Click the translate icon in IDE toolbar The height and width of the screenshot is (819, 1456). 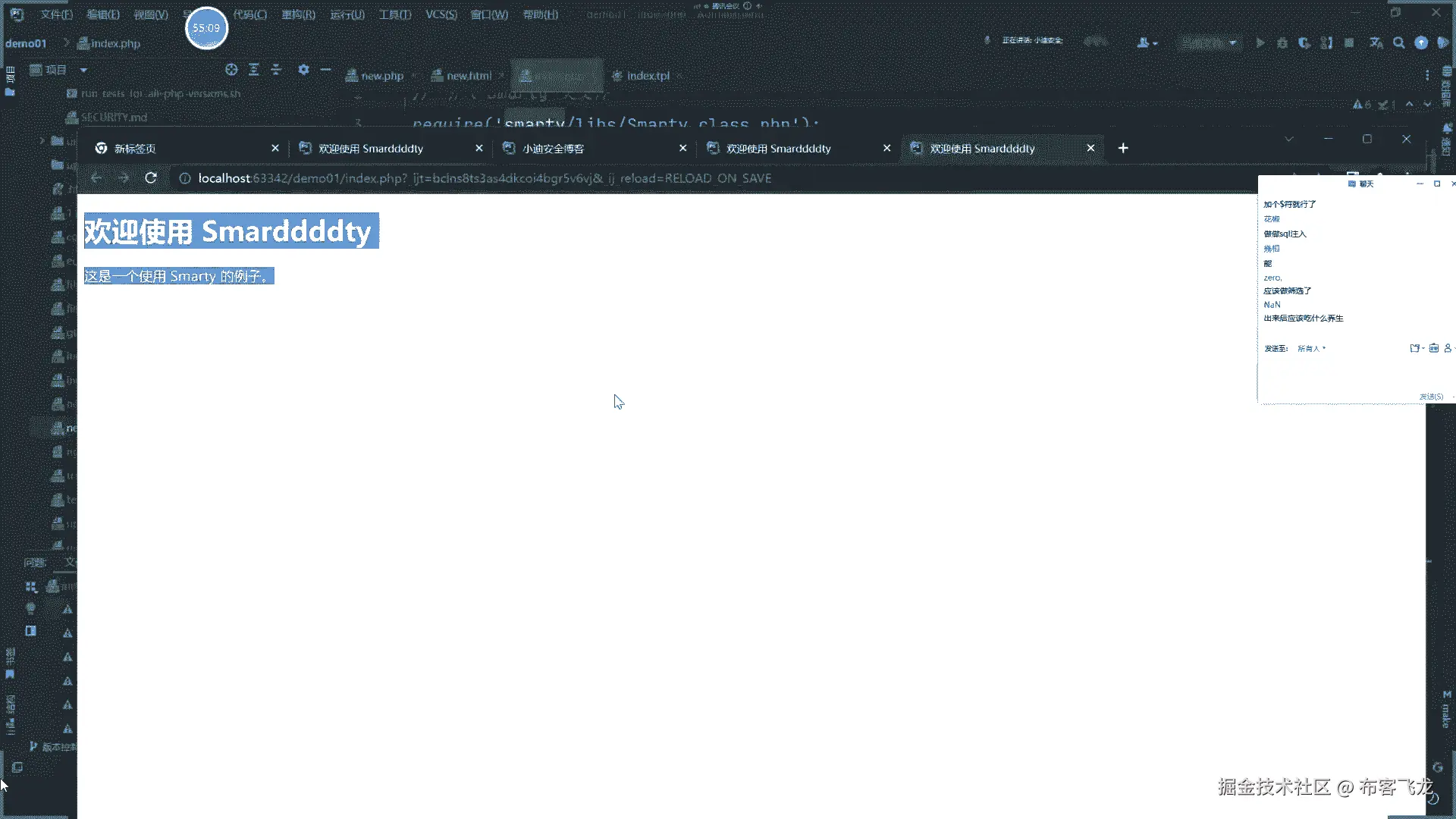coord(1376,43)
